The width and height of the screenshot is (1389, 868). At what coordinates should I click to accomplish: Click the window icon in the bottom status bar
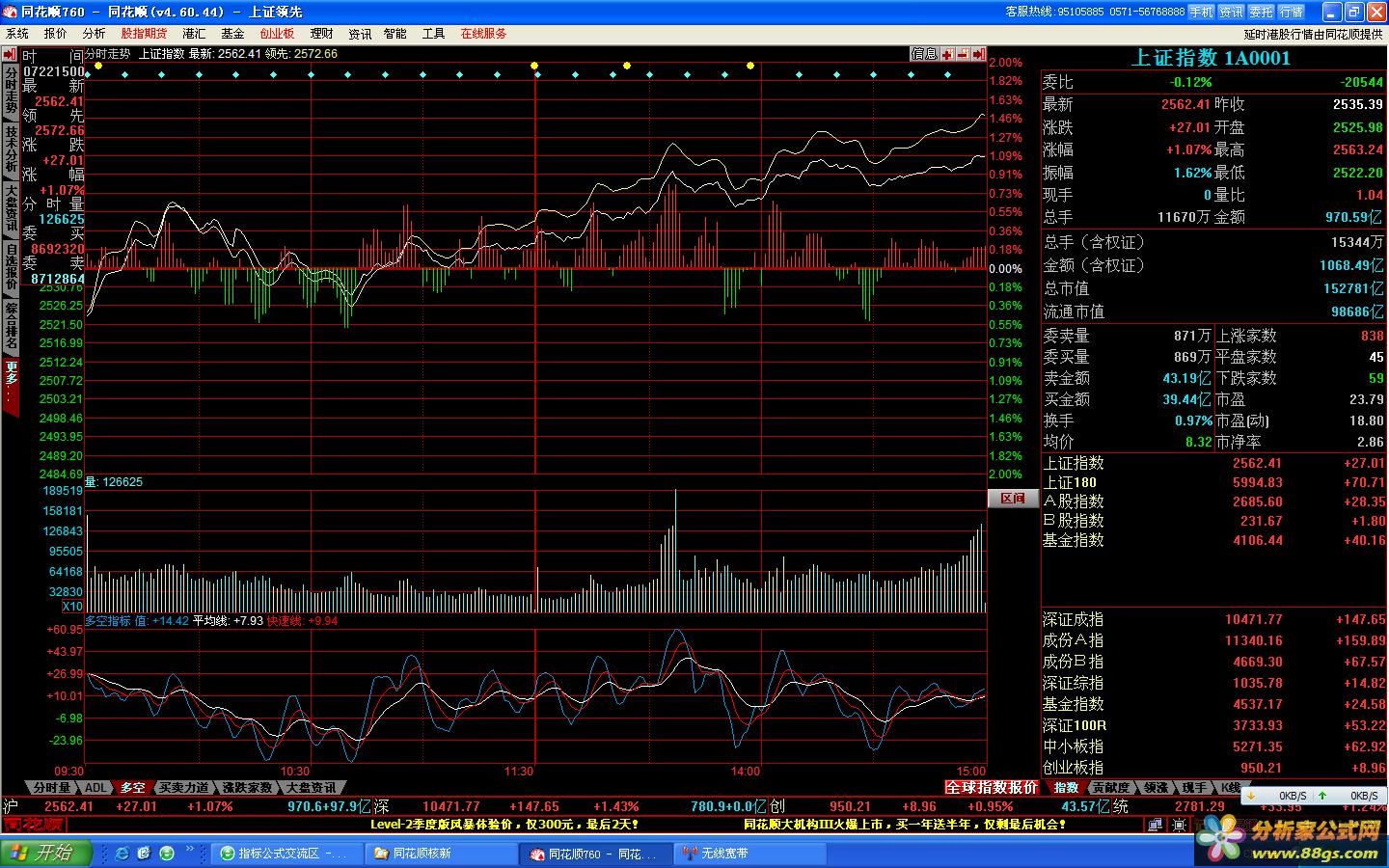pyautogui.click(x=1156, y=825)
